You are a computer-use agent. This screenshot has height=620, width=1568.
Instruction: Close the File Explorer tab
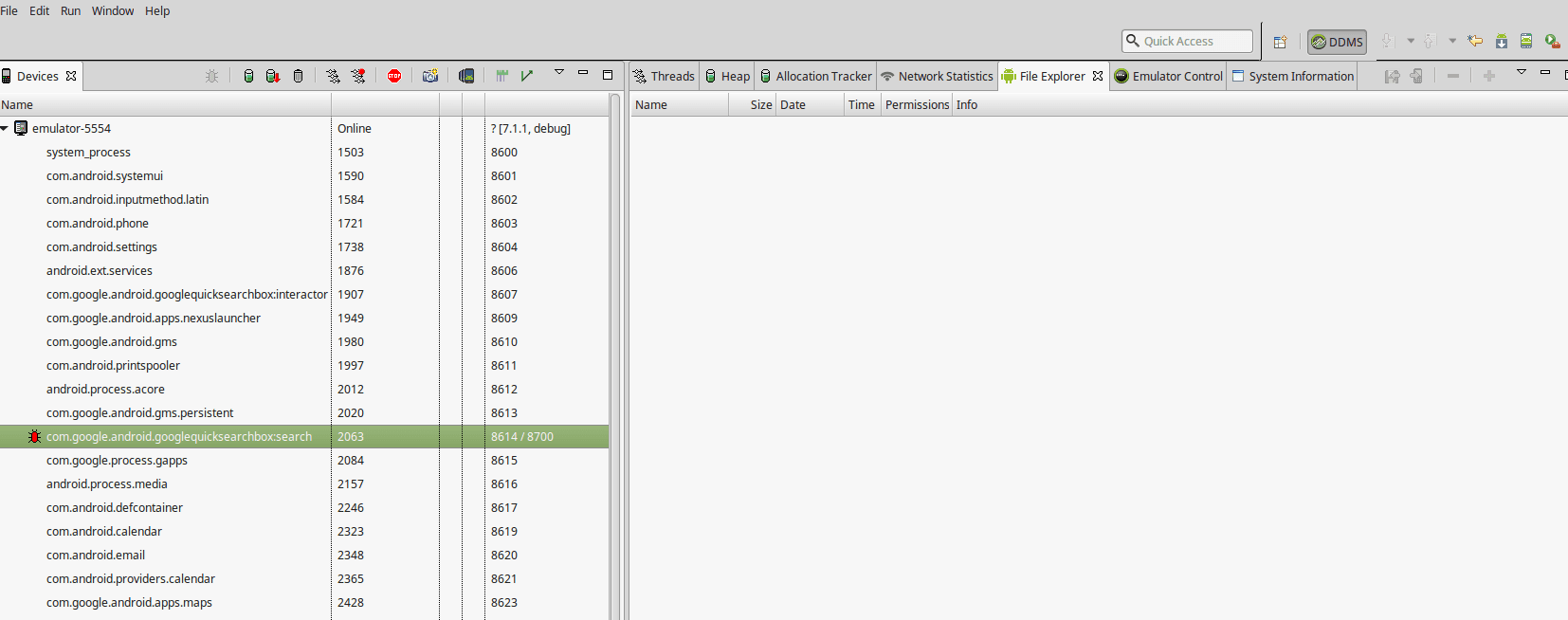(1098, 76)
